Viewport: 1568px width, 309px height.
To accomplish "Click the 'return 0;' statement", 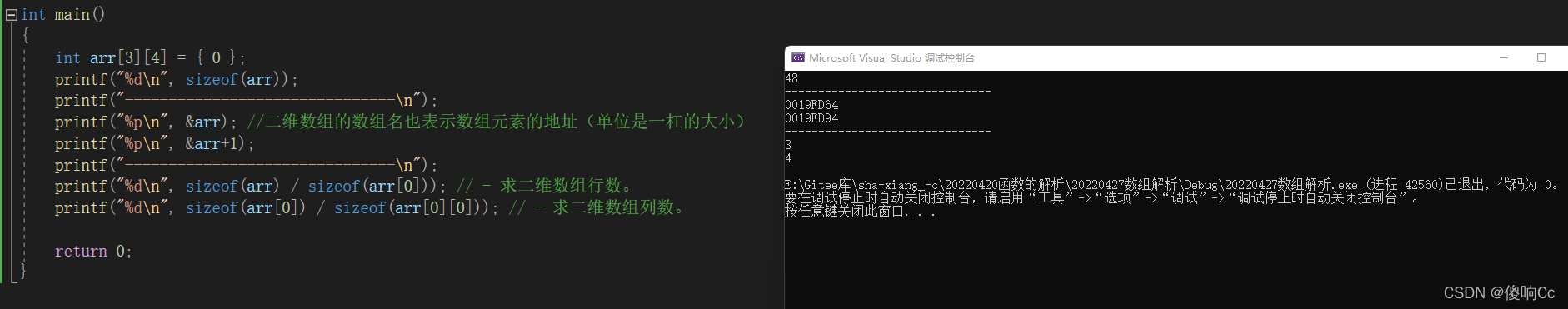I will (93, 251).
